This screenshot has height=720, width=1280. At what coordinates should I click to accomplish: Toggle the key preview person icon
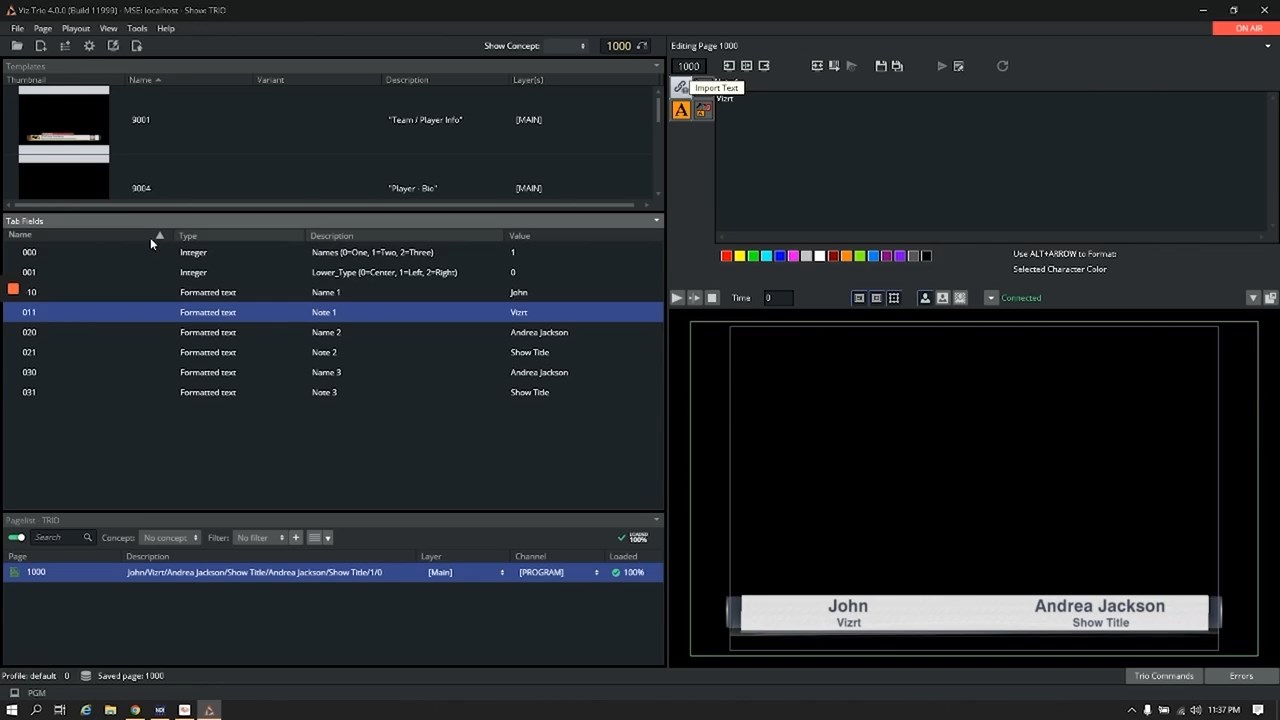tap(925, 298)
